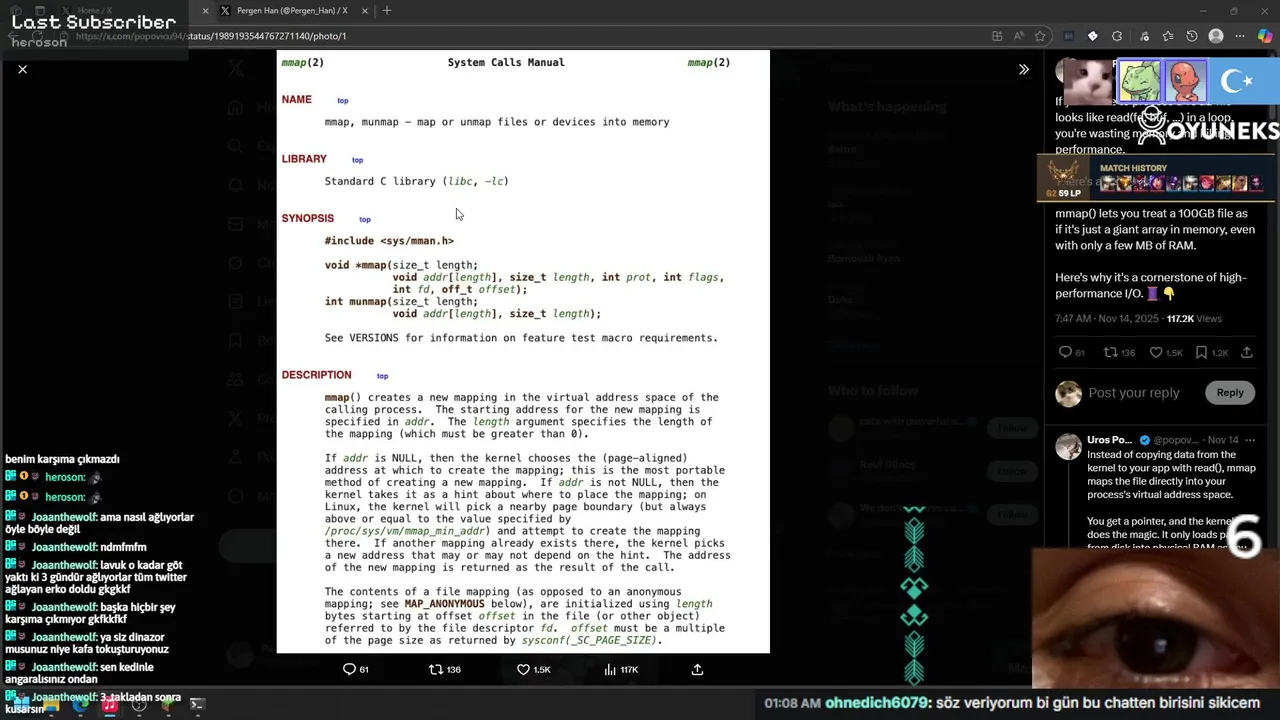1280x720 pixels.
Task: Click the favorite star icon in the address bar
Action: (x=1040, y=36)
